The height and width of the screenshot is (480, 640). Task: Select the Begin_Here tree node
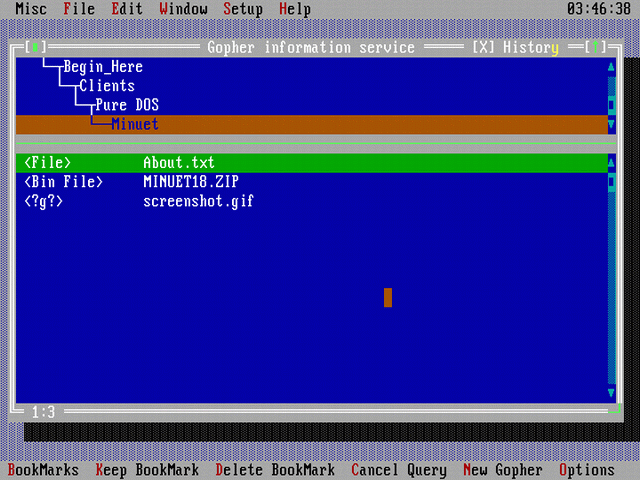[x=102, y=67]
